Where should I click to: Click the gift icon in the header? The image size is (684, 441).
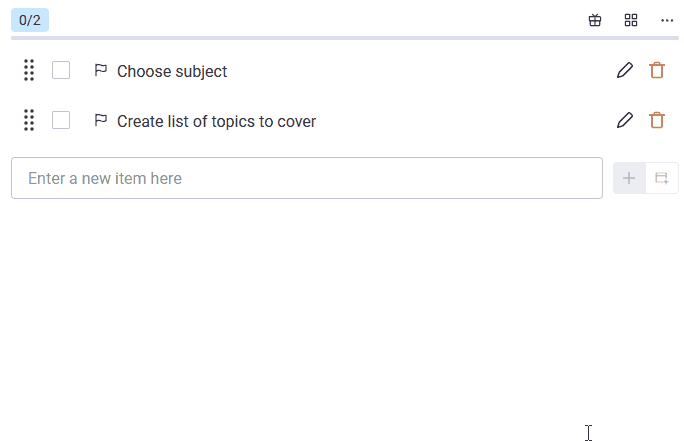click(595, 20)
